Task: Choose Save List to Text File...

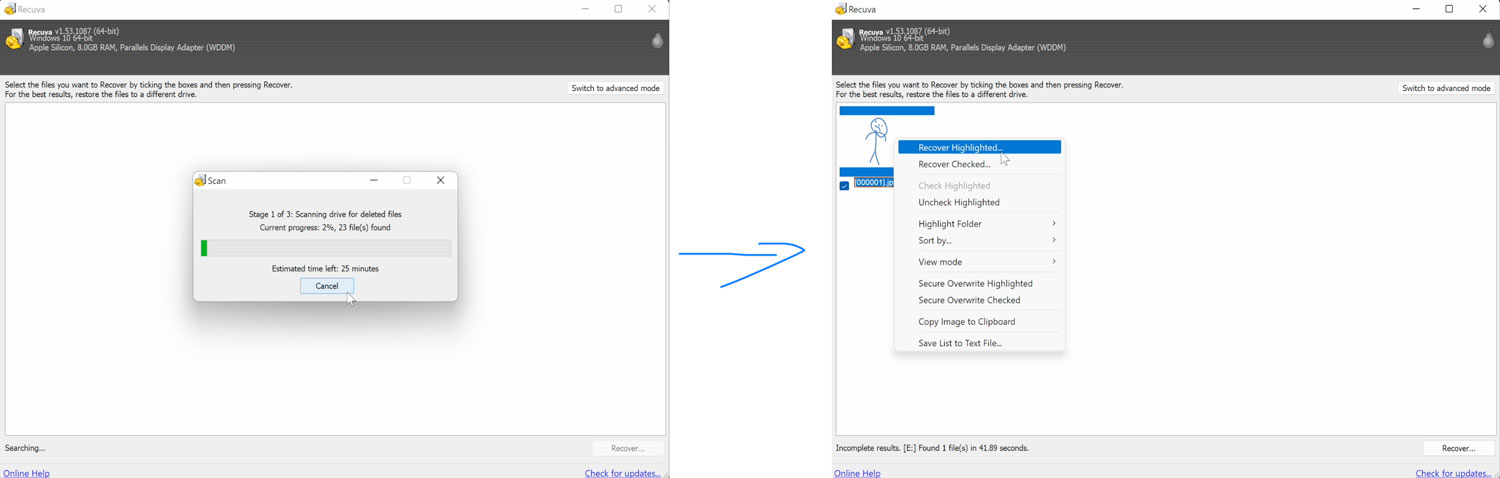Action: coord(979,343)
